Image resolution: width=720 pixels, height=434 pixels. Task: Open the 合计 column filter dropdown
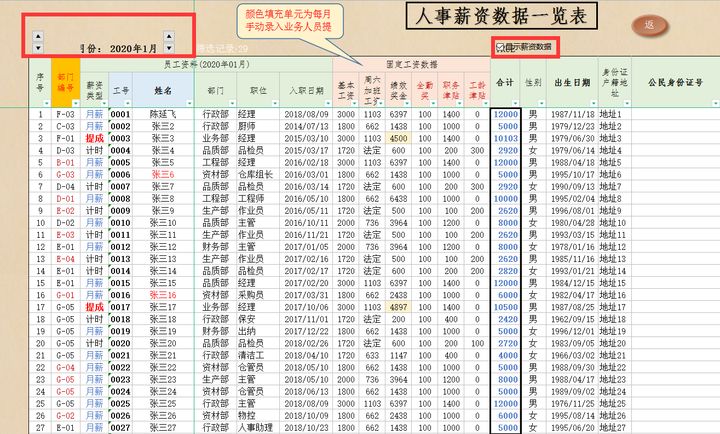coord(515,103)
